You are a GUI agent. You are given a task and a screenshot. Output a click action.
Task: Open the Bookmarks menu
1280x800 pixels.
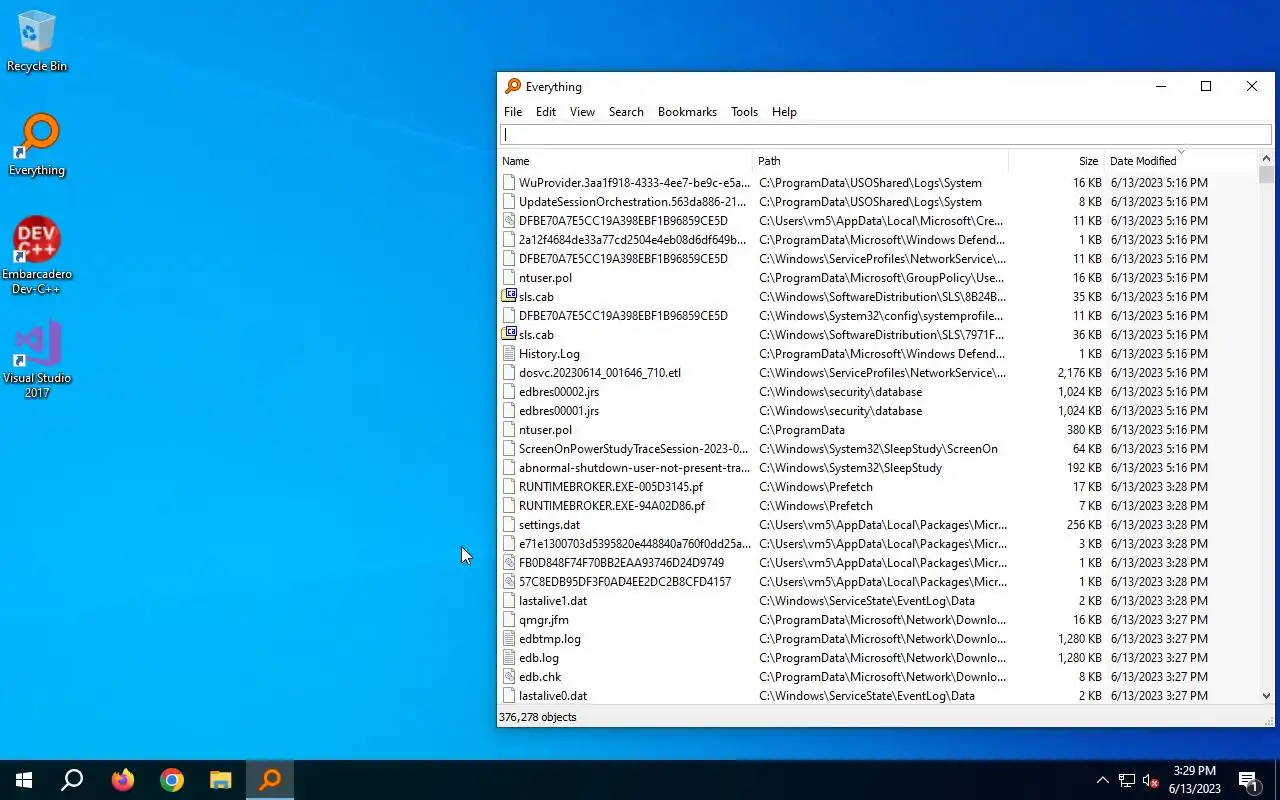[x=687, y=112]
